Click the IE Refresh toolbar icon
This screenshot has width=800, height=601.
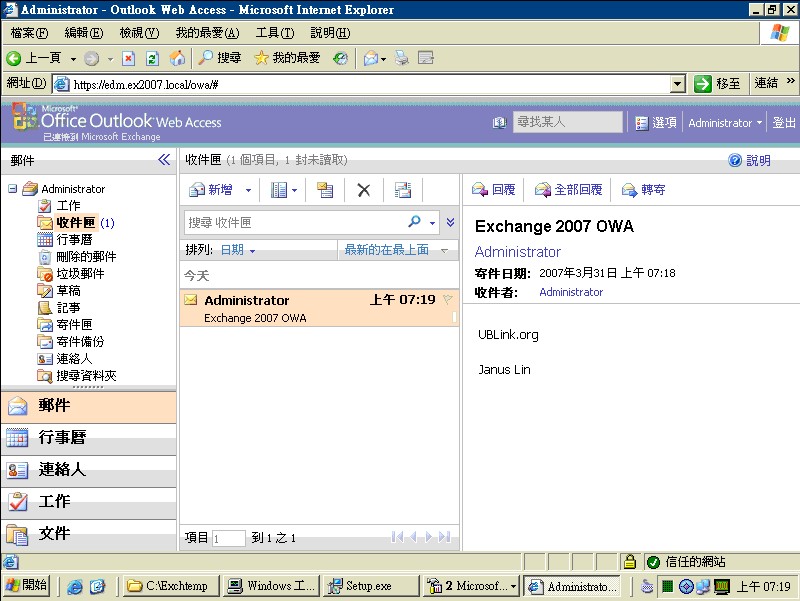tap(152, 58)
